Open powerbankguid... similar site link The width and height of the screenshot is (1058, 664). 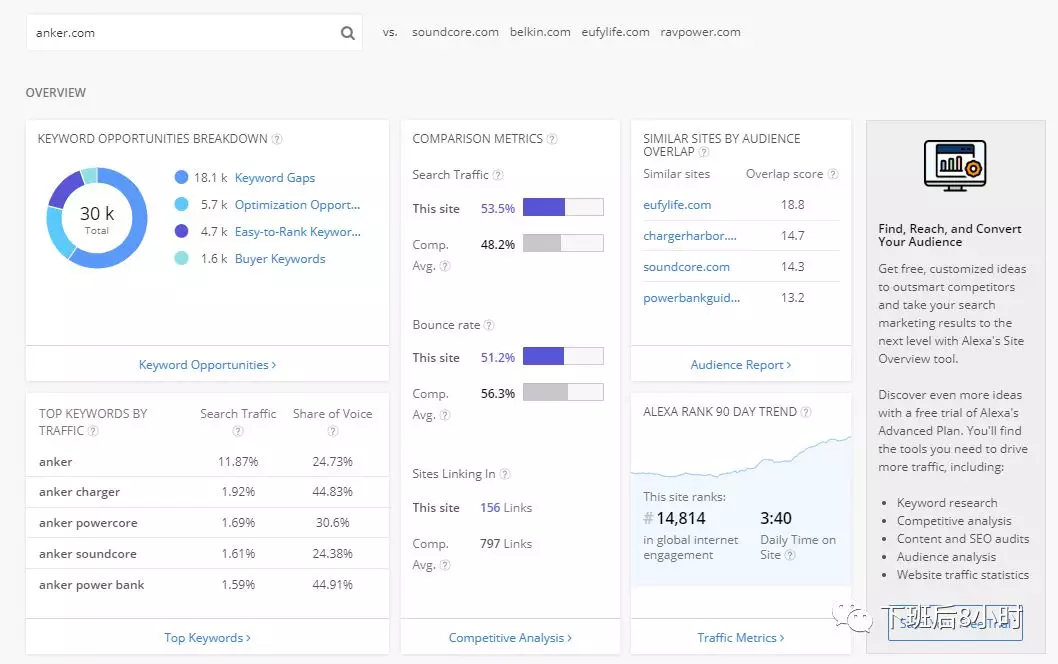pos(692,298)
